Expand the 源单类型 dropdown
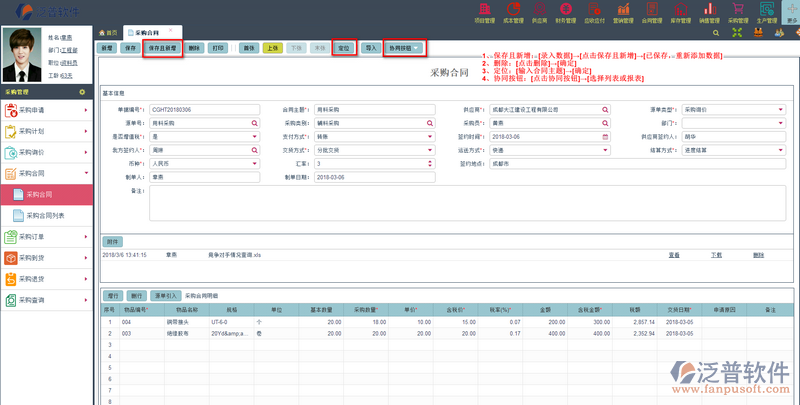800x405 pixels. coord(780,110)
